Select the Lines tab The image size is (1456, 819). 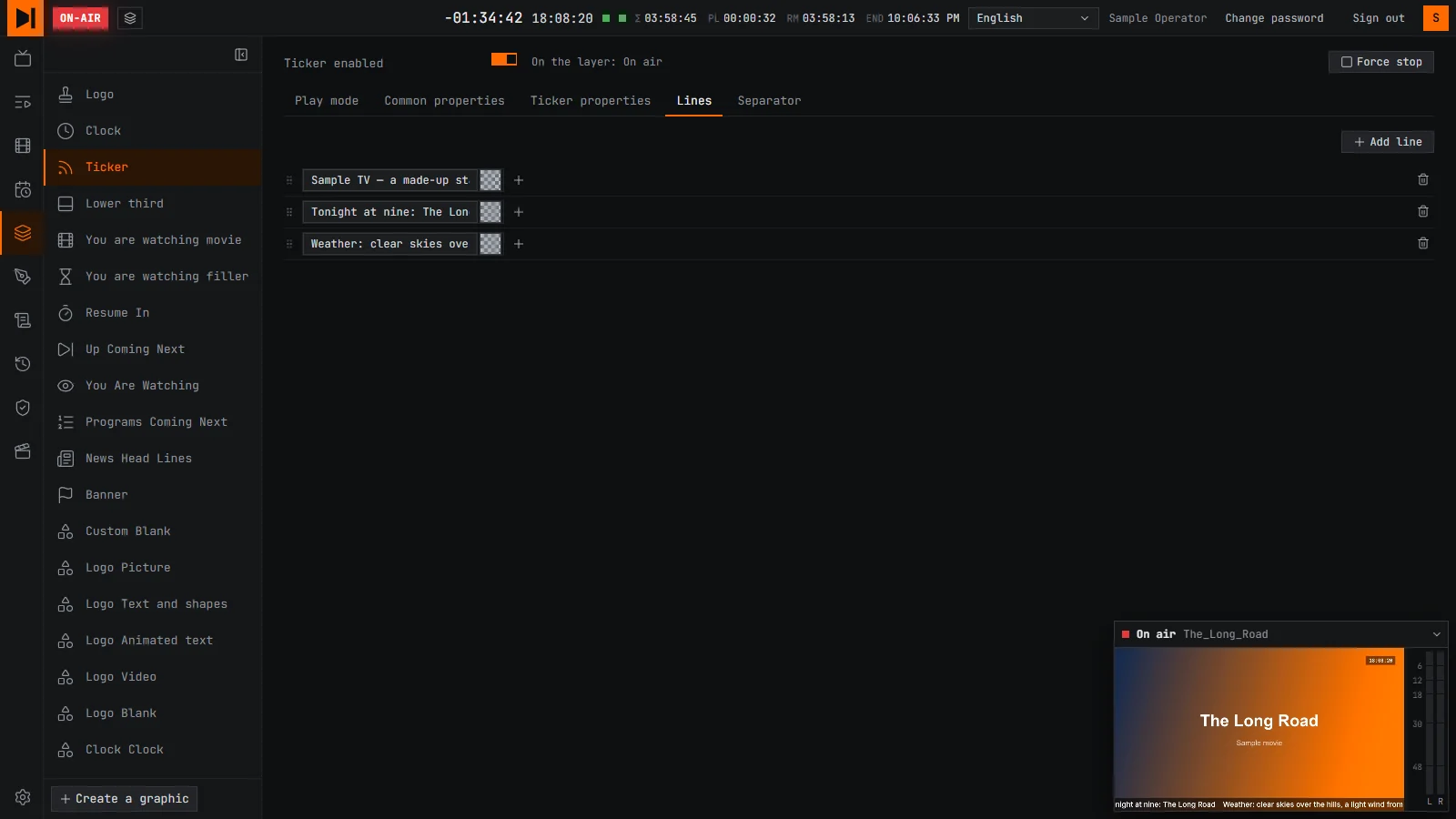pyautogui.click(x=694, y=101)
